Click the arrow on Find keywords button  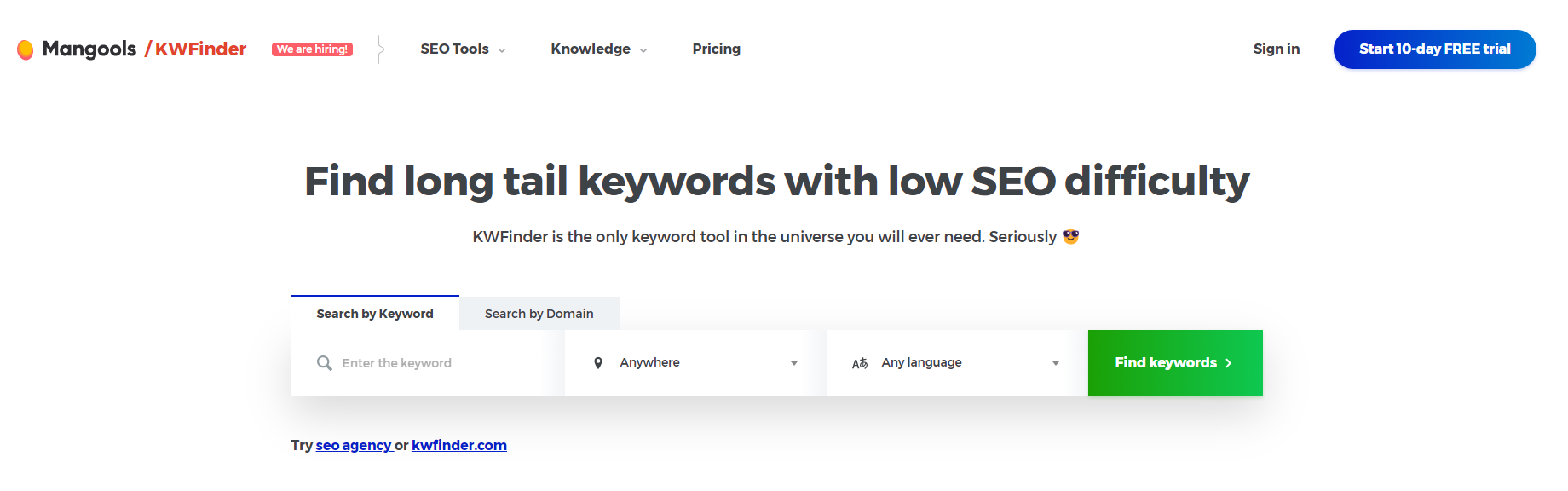tap(1229, 363)
